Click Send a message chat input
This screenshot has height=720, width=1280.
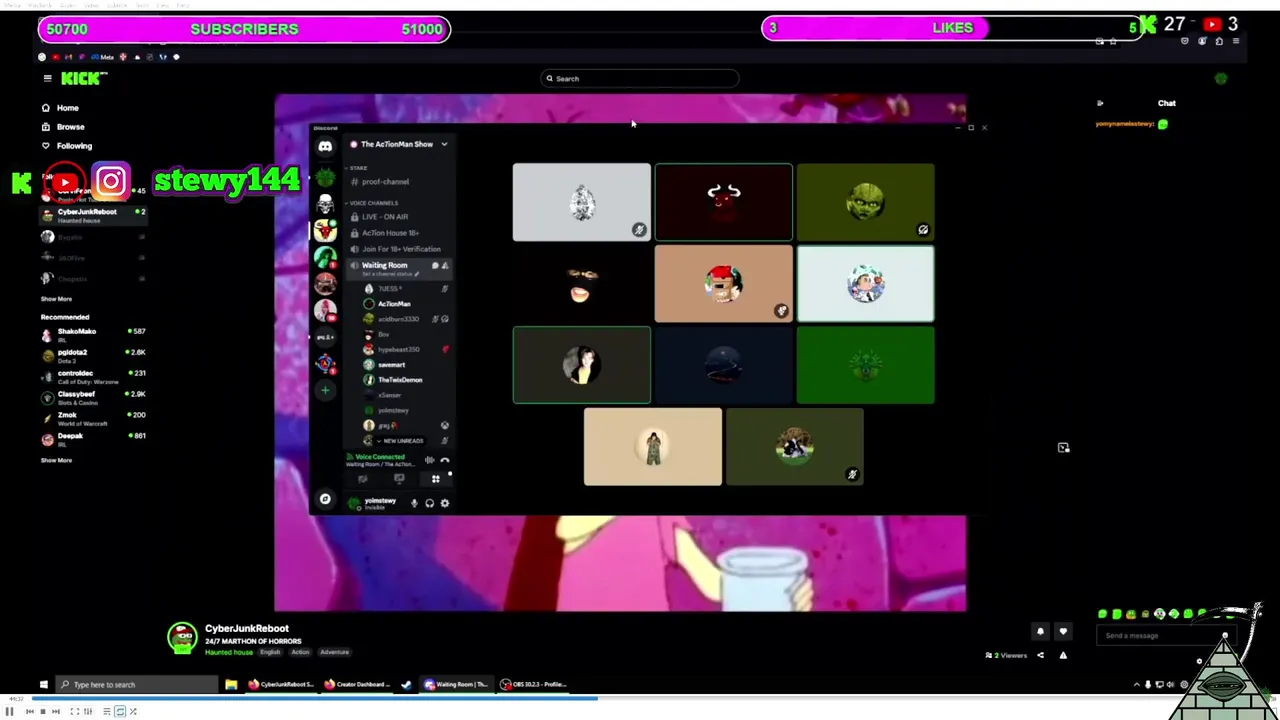[1165, 636]
